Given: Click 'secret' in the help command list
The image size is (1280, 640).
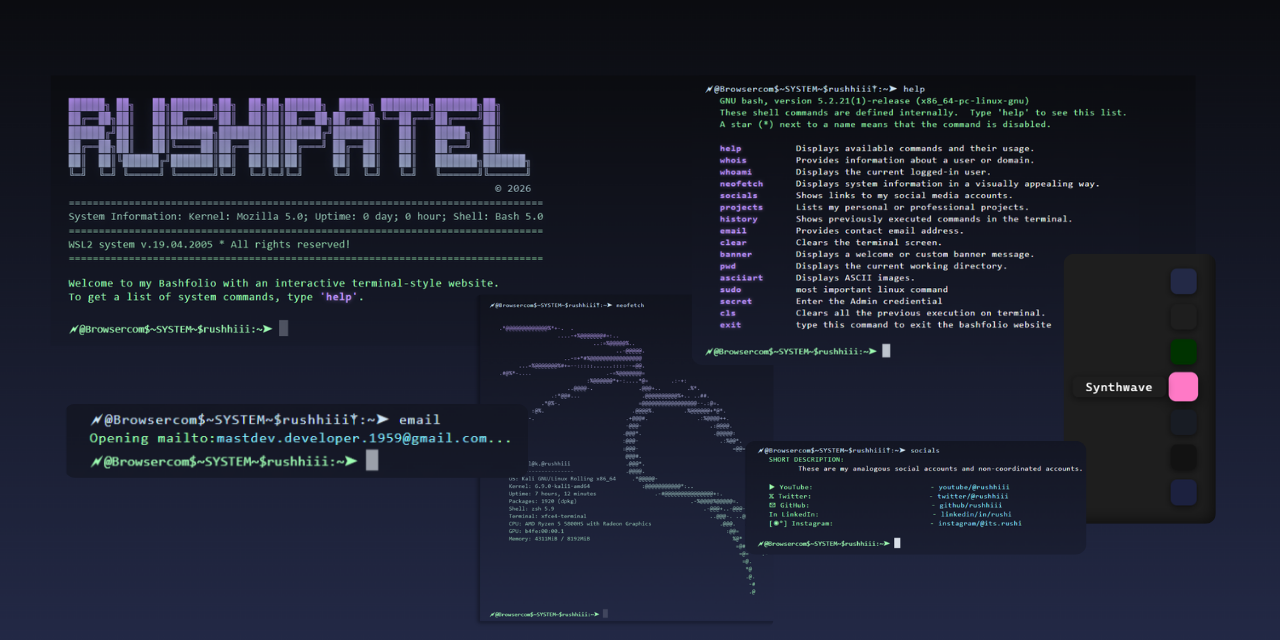Looking at the screenshot, I should [x=736, y=301].
